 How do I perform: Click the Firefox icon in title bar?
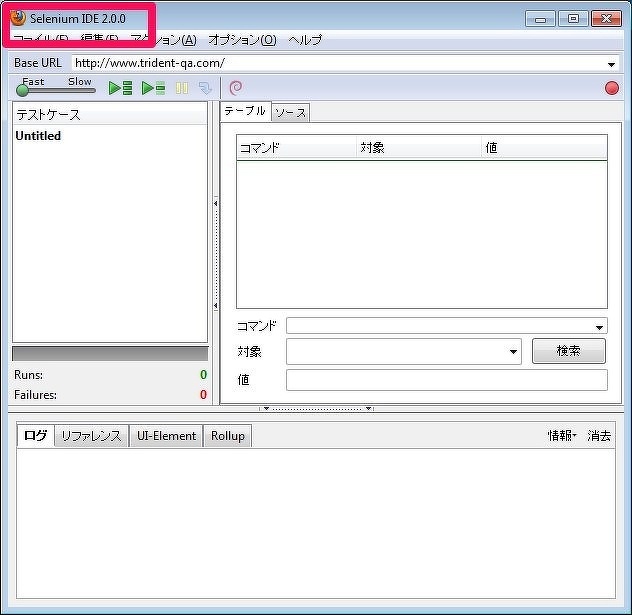18,19
